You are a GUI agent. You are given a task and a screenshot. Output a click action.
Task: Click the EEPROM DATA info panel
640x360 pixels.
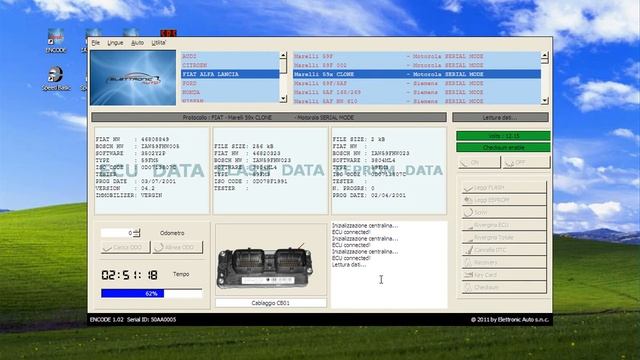[389, 171]
